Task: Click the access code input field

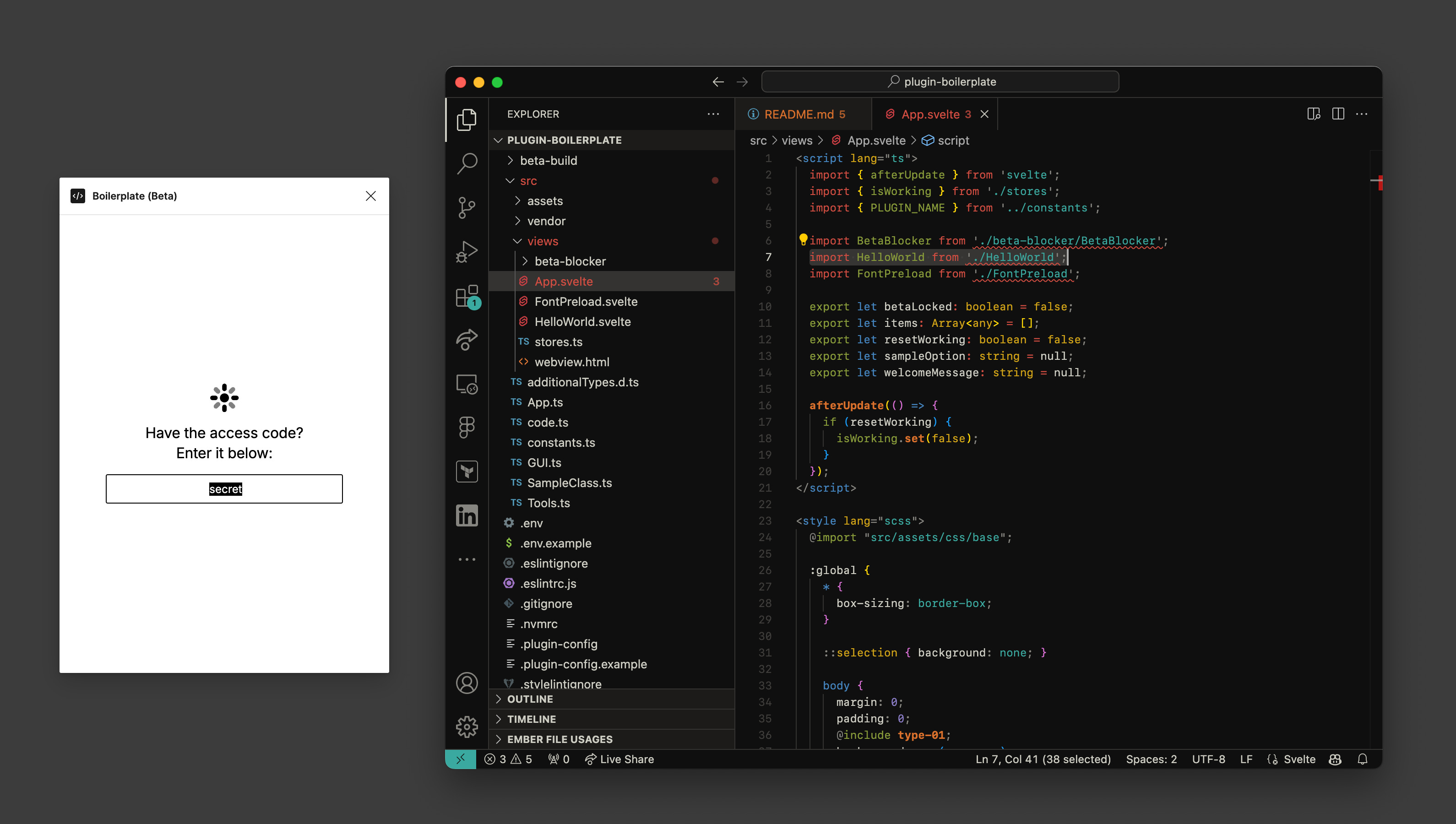Action: click(x=224, y=489)
